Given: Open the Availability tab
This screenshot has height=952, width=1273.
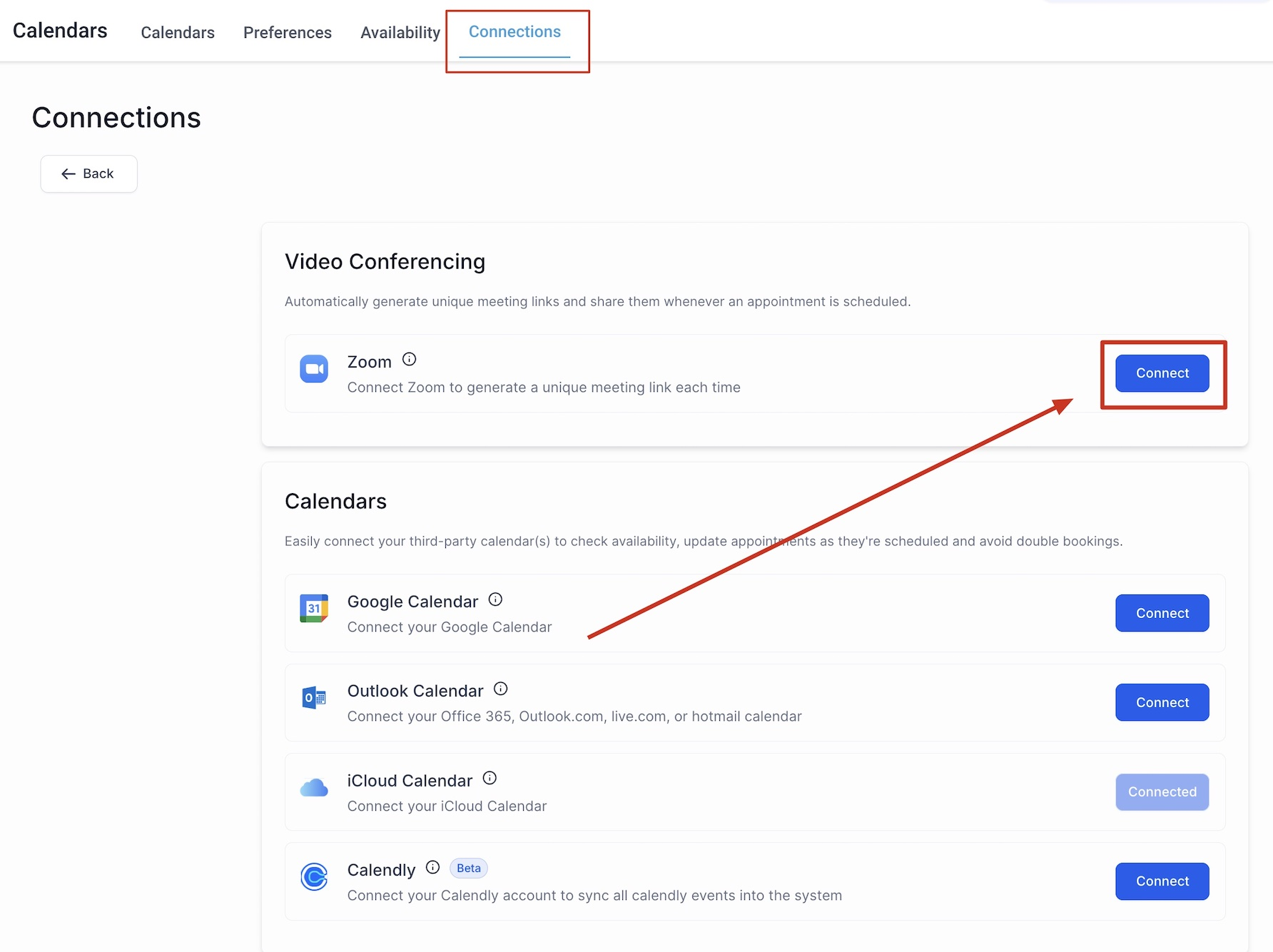Looking at the screenshot, I should [400, 33].
